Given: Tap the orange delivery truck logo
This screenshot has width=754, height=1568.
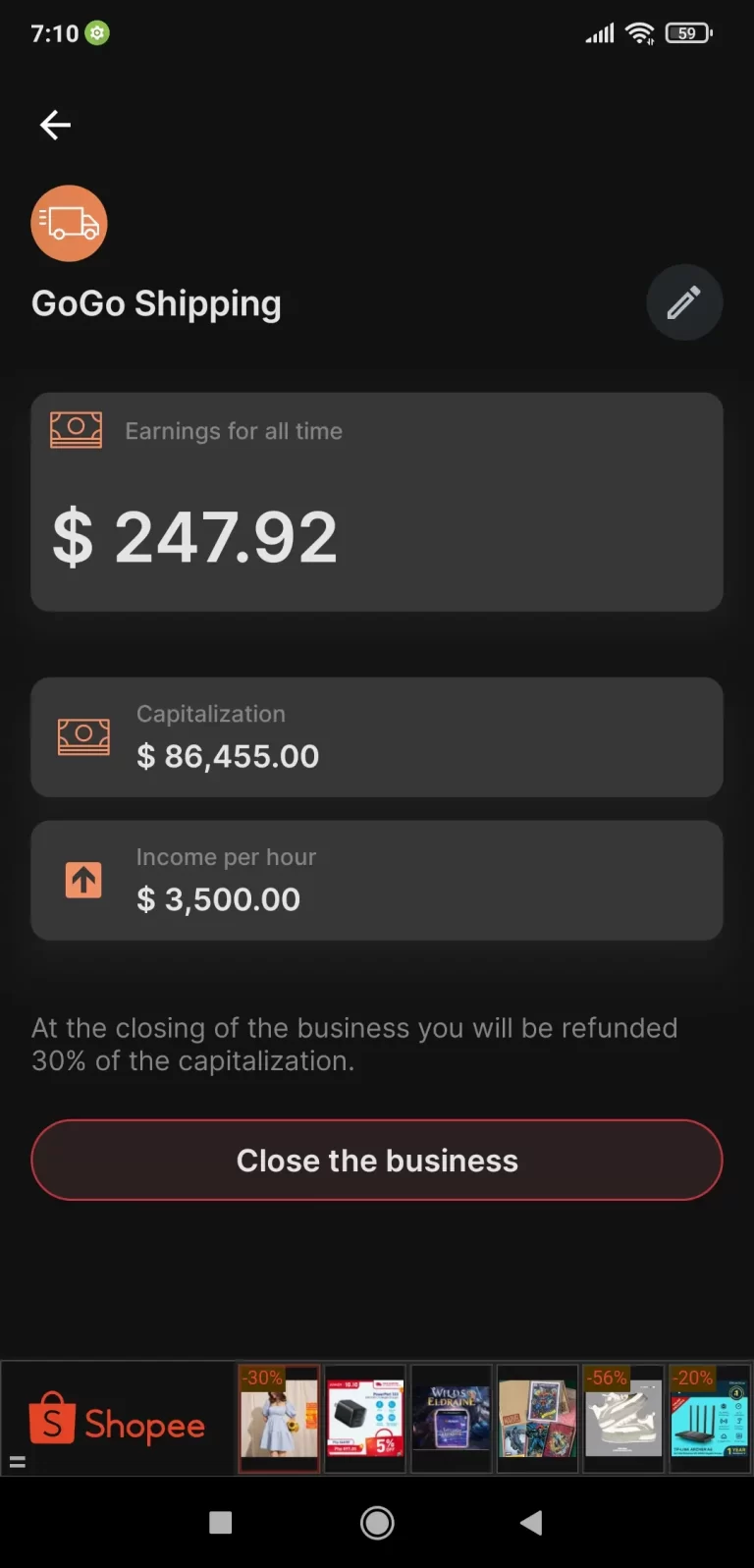Looking at the screenshot, I should point(69,224).
